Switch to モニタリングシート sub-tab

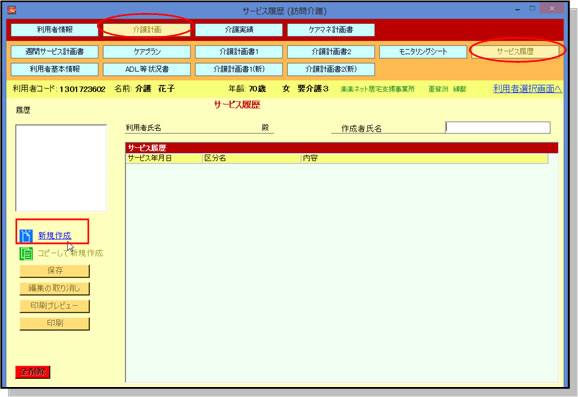coord(423,52)
